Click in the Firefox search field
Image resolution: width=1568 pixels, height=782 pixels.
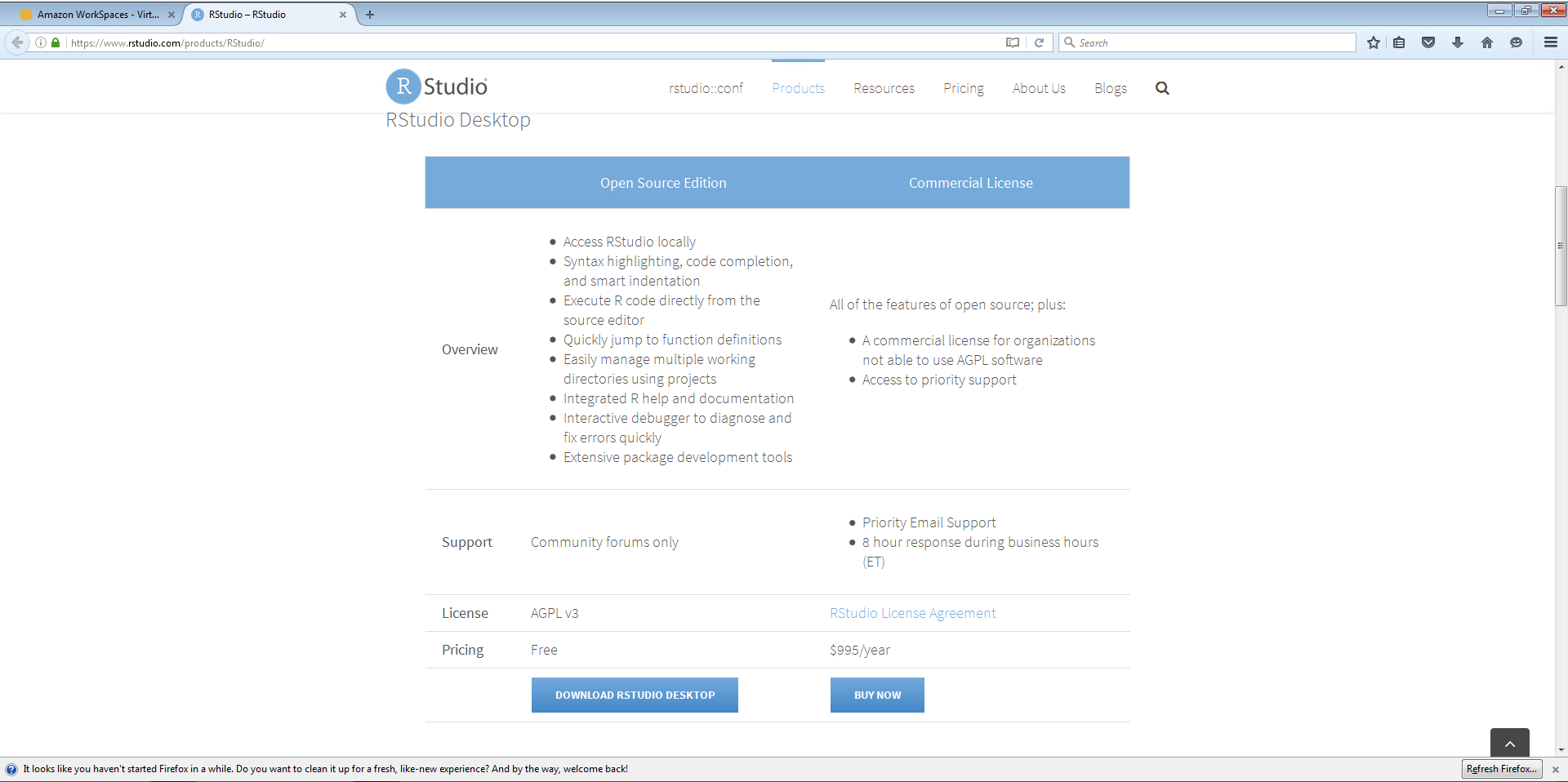(1207, 42)
